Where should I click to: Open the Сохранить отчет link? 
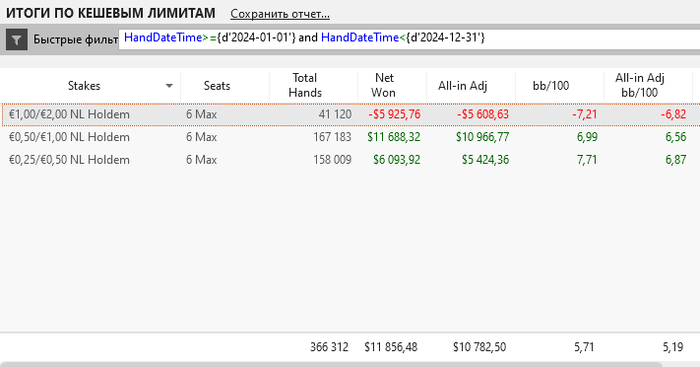click(280, 14)
